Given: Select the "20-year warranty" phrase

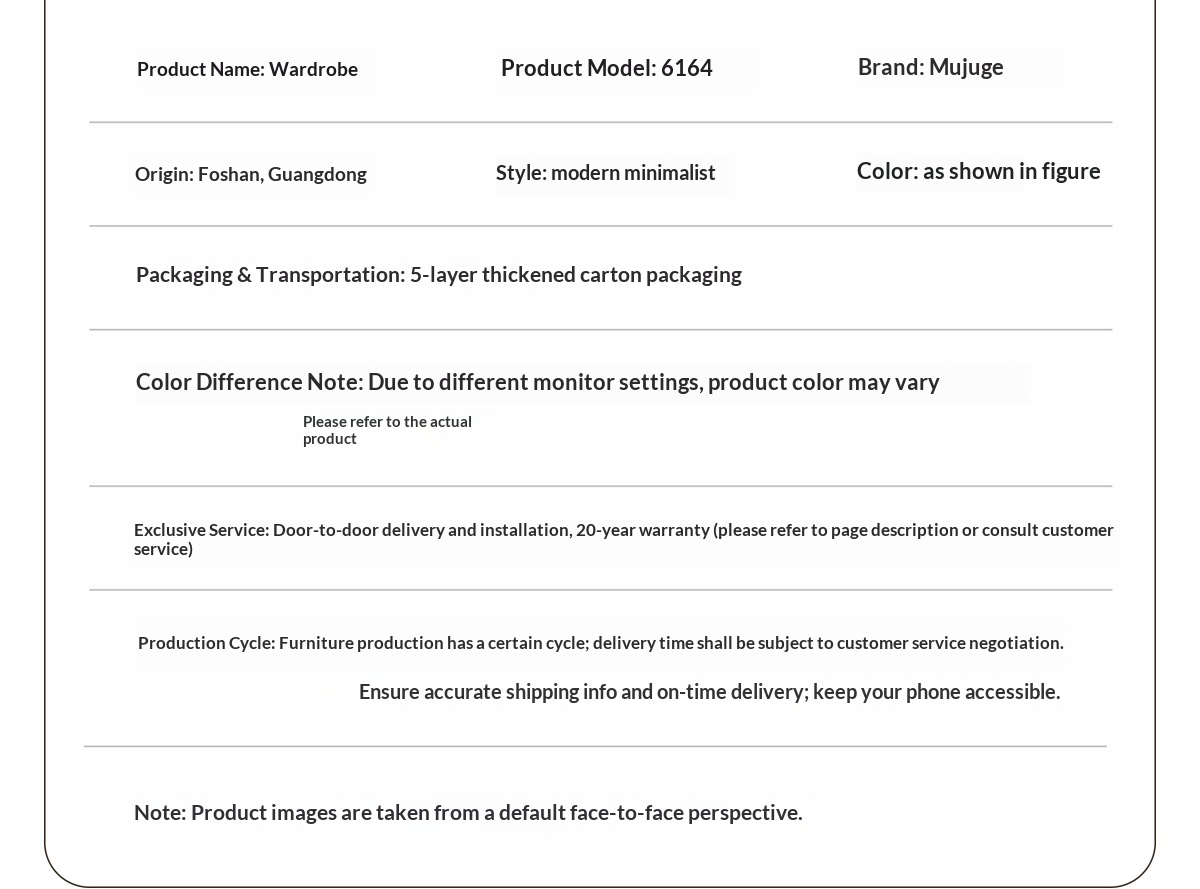Looking at the screenshot, I should 642,530.
